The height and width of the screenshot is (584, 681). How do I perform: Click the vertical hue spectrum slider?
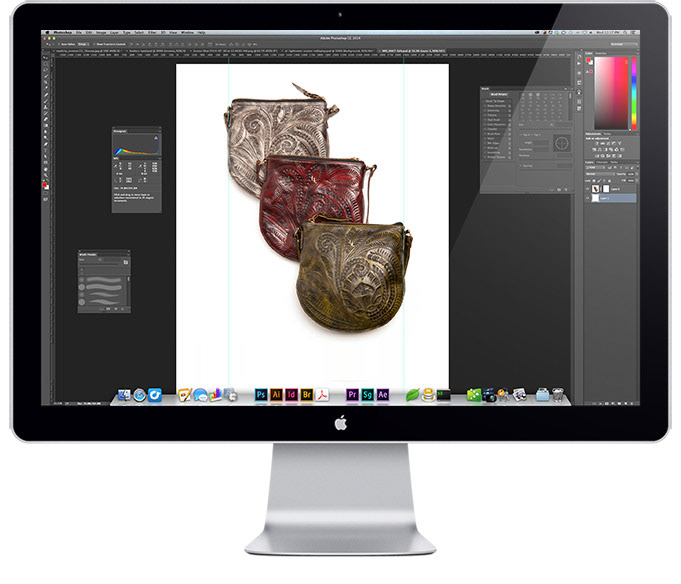[634, 93]
